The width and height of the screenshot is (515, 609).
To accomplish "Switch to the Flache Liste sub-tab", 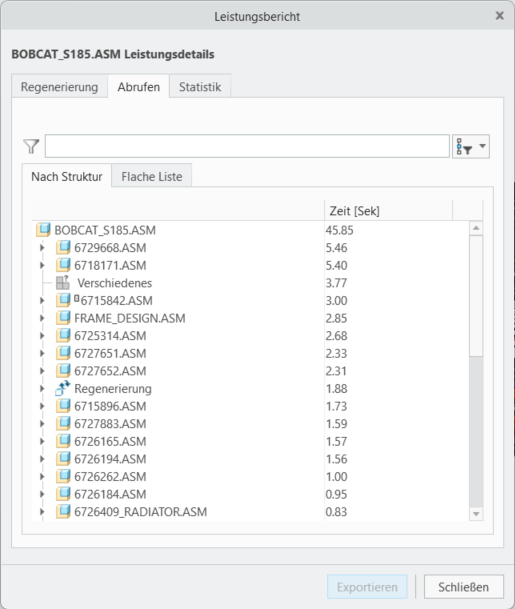I will pos(152,176).
